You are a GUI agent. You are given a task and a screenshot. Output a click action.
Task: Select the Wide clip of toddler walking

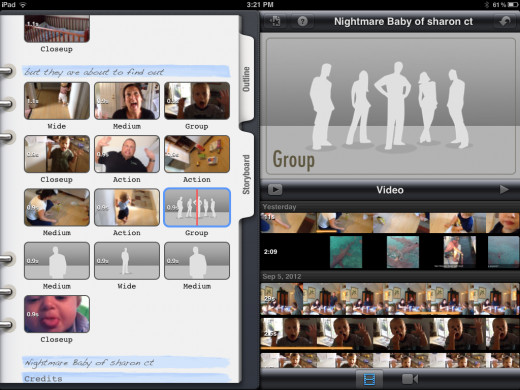57,101
